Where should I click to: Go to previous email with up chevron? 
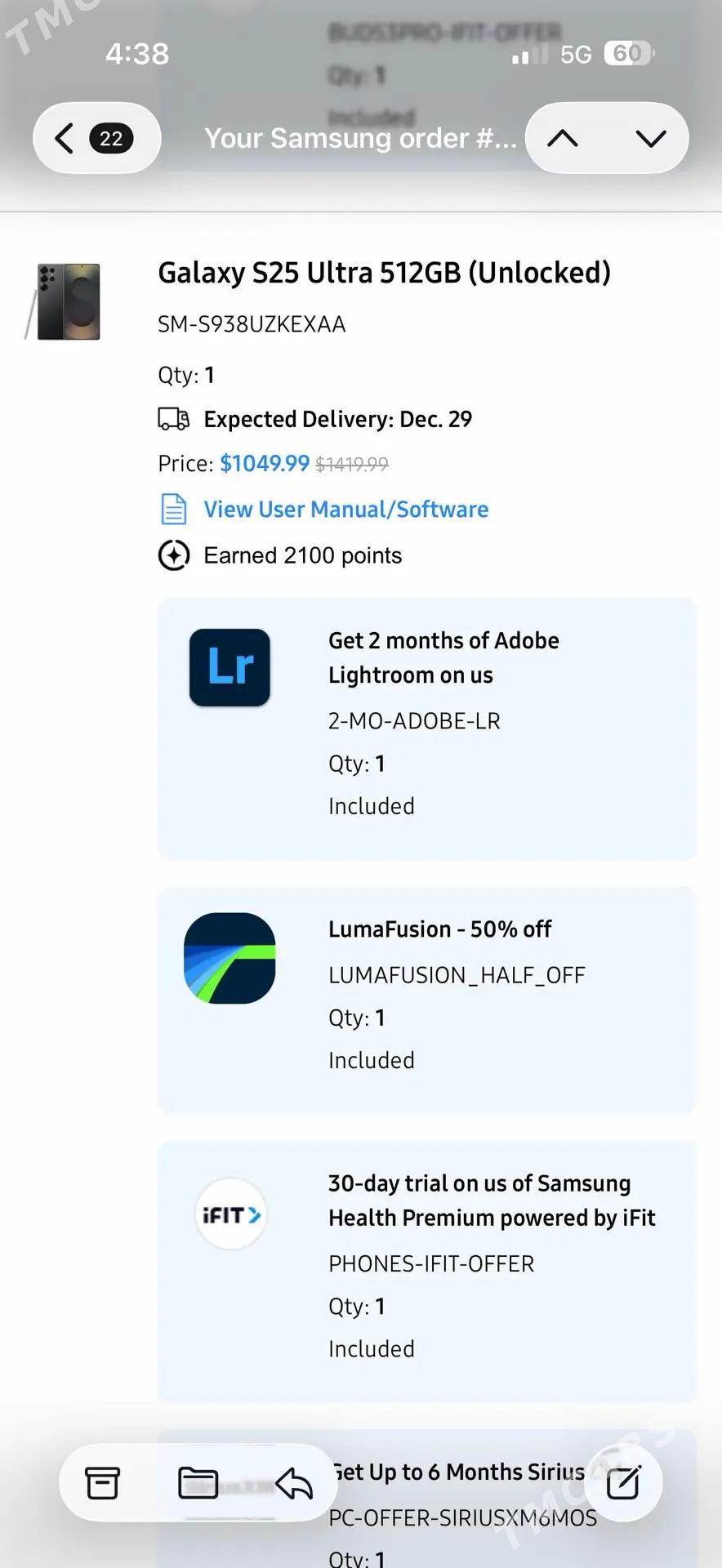click(x=563, y=138)
